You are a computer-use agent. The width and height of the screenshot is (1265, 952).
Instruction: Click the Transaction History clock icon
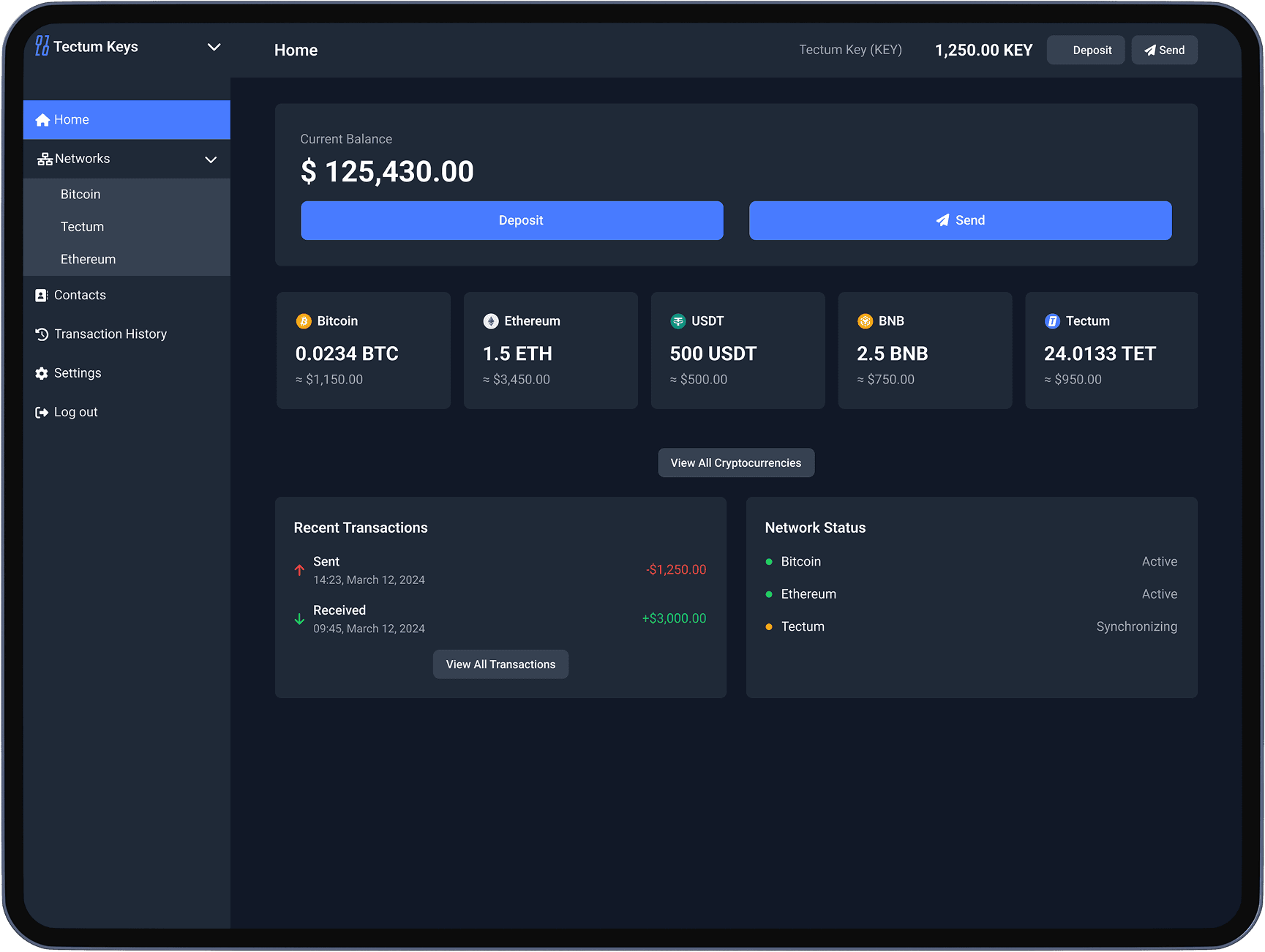pos(42,334)
